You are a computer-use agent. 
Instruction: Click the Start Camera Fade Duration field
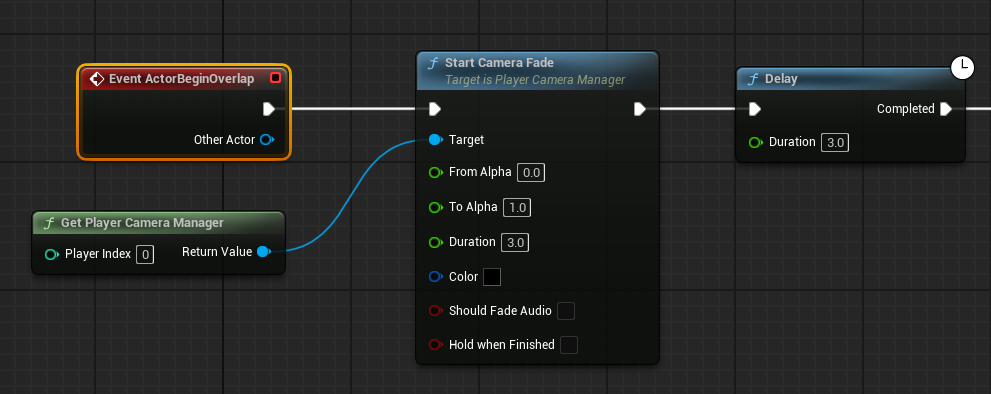coord(515,242)
